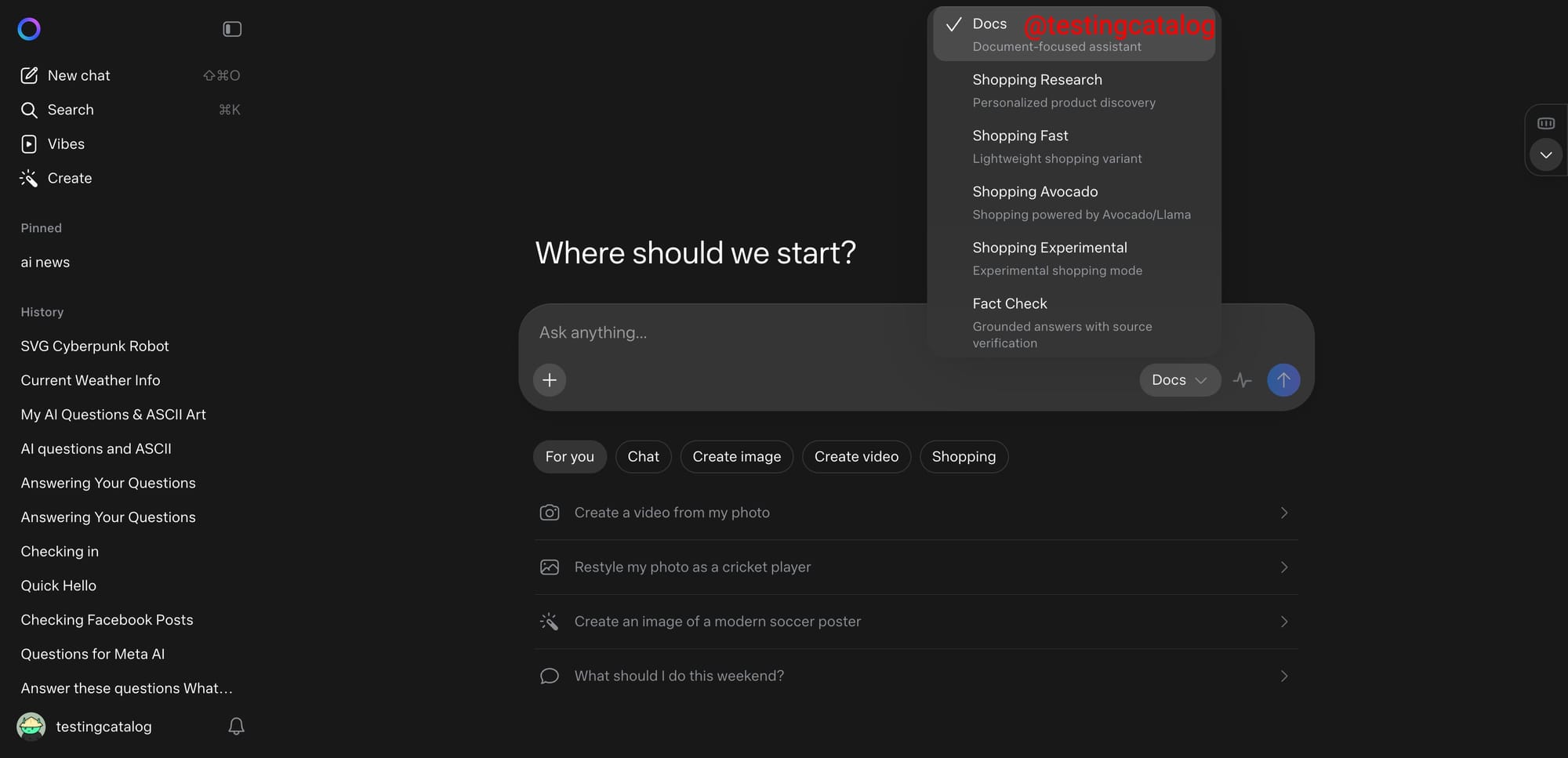This screenshot has height=758, width=1568.
Task: Open the Docs mode dropdown
Action: coord(1179,380)
